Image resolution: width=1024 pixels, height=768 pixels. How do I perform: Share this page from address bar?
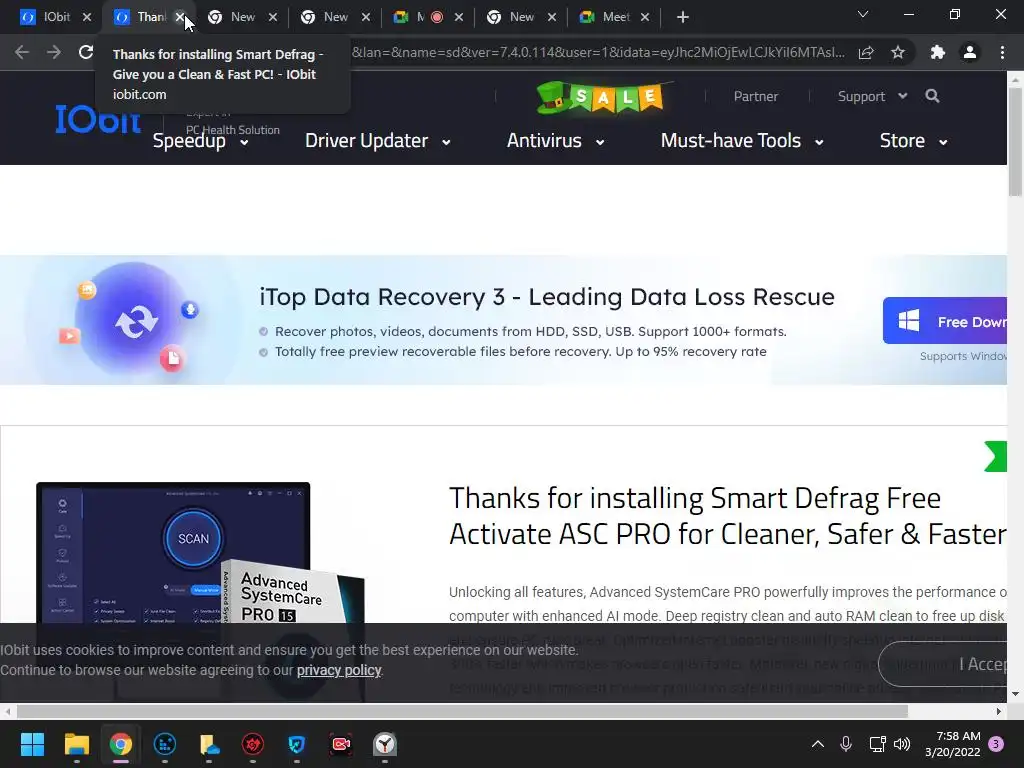pyautogui.click(x=866, y=52)
